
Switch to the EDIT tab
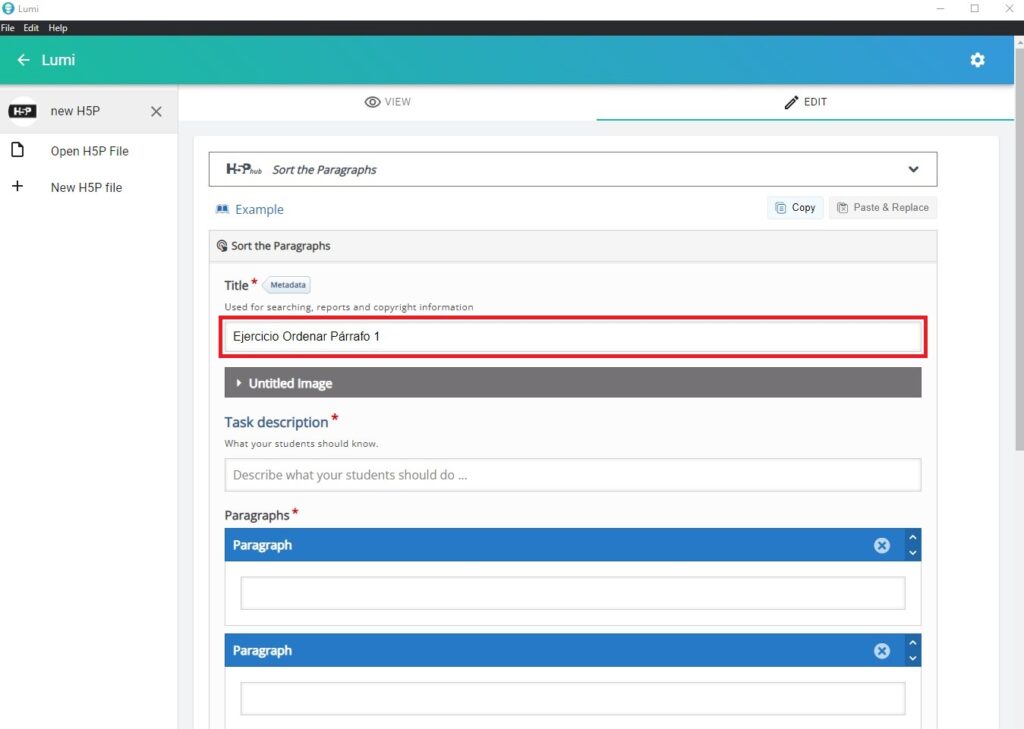click(805, 102)
